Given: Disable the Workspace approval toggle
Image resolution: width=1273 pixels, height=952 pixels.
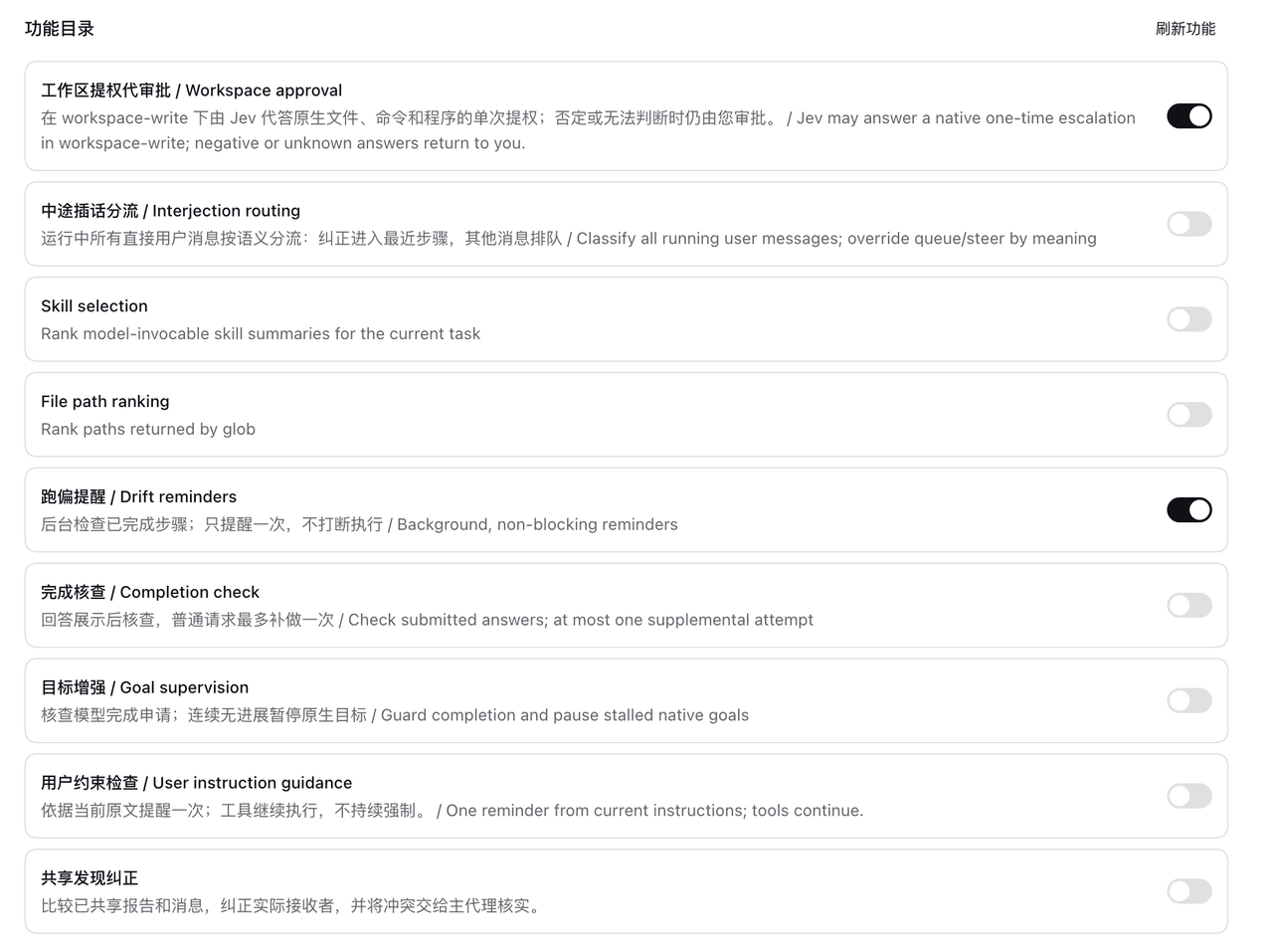Looking at the screenshot, I should click(x=1188, y=116).
